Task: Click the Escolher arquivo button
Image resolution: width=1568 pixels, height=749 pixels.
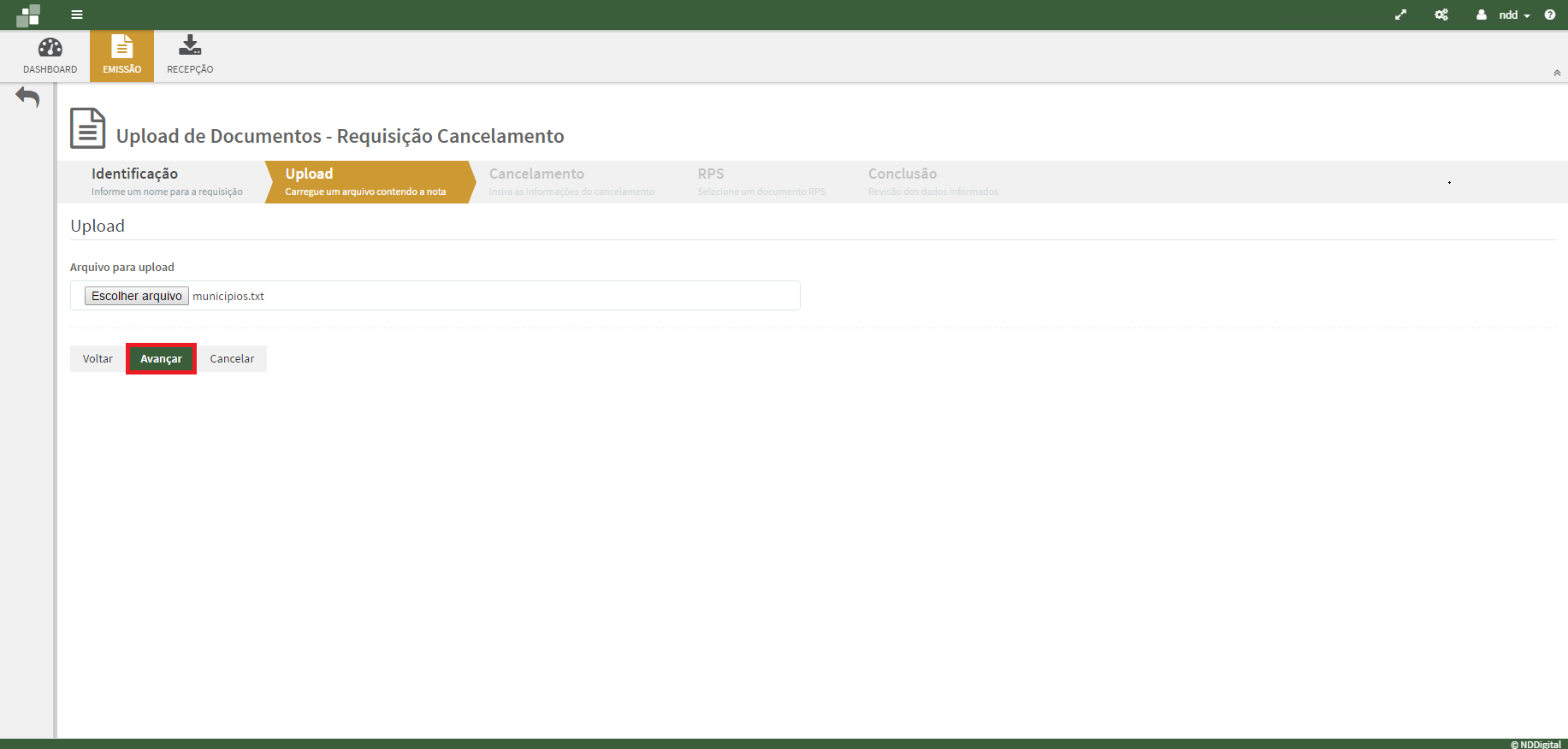Action: point(137,296)
